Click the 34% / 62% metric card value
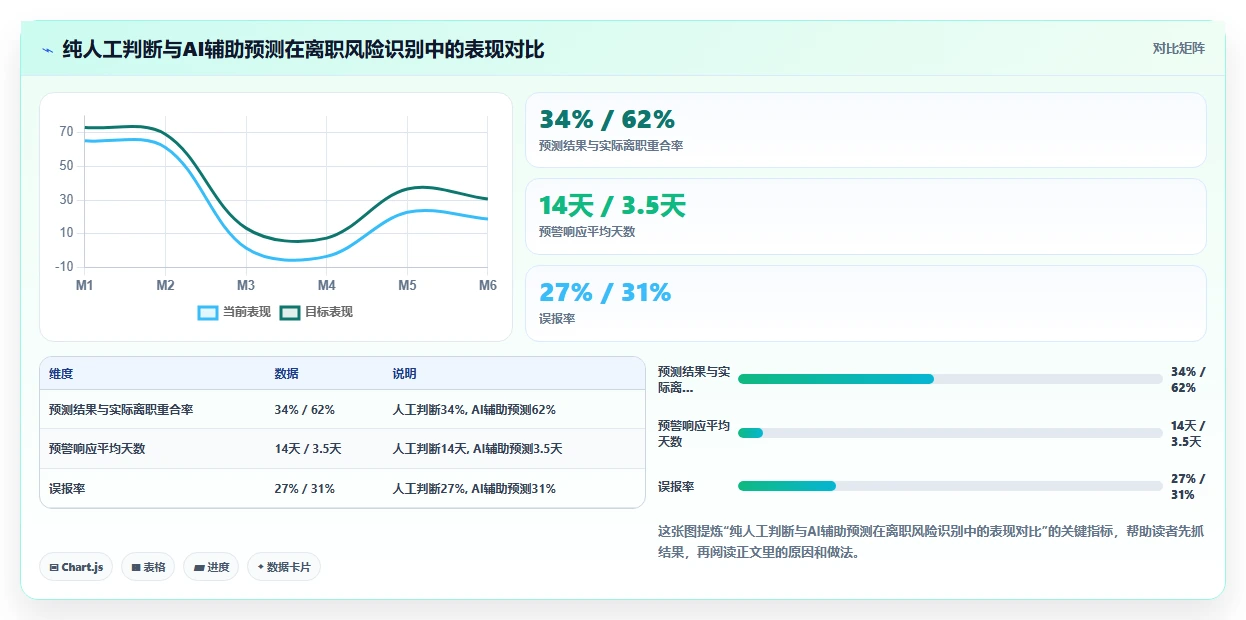This screenshot has height=620, width=1246. (607, 120)
